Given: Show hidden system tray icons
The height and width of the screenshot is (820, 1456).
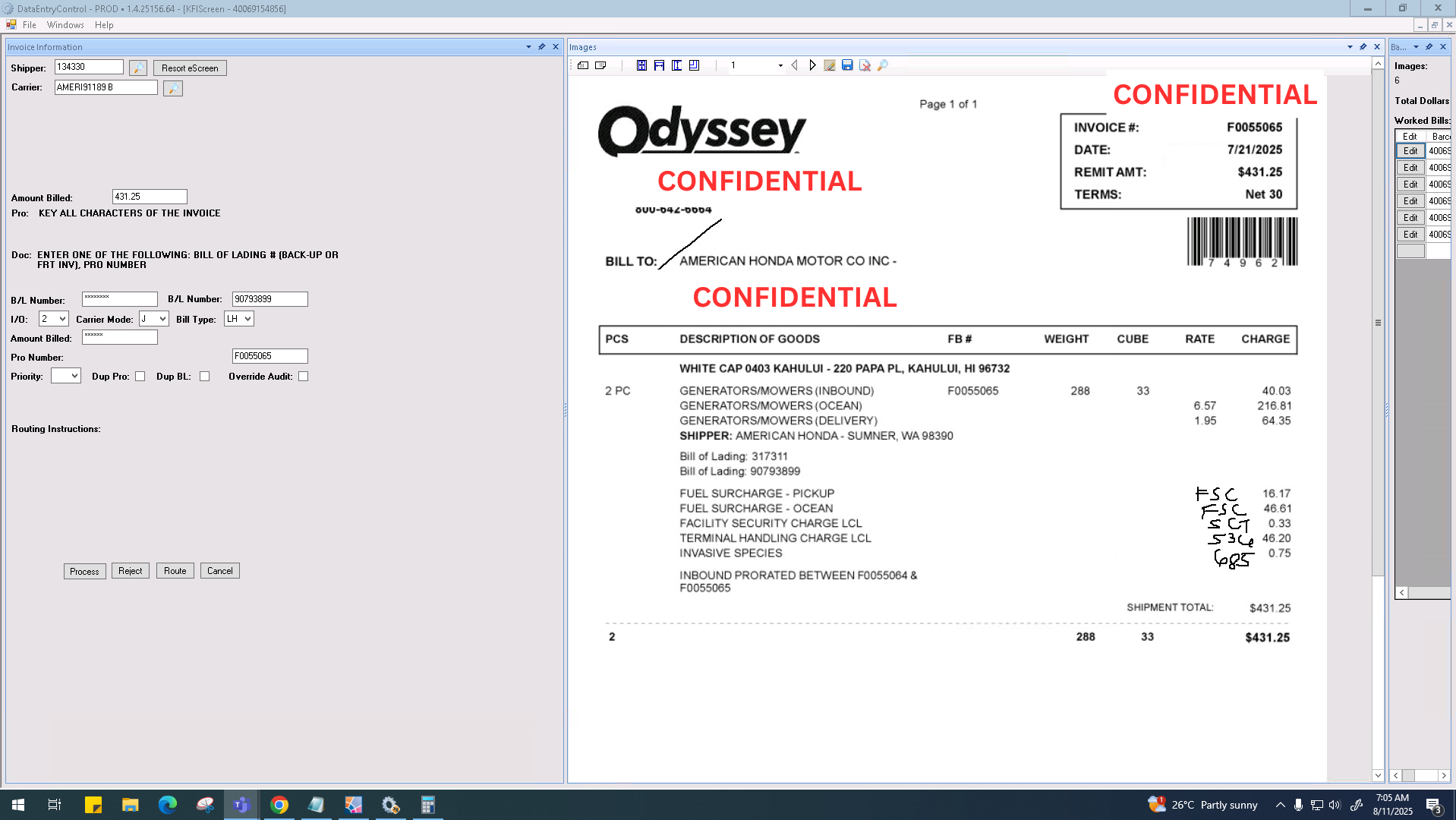Looking at the screenshot, I should [1281, 805].
